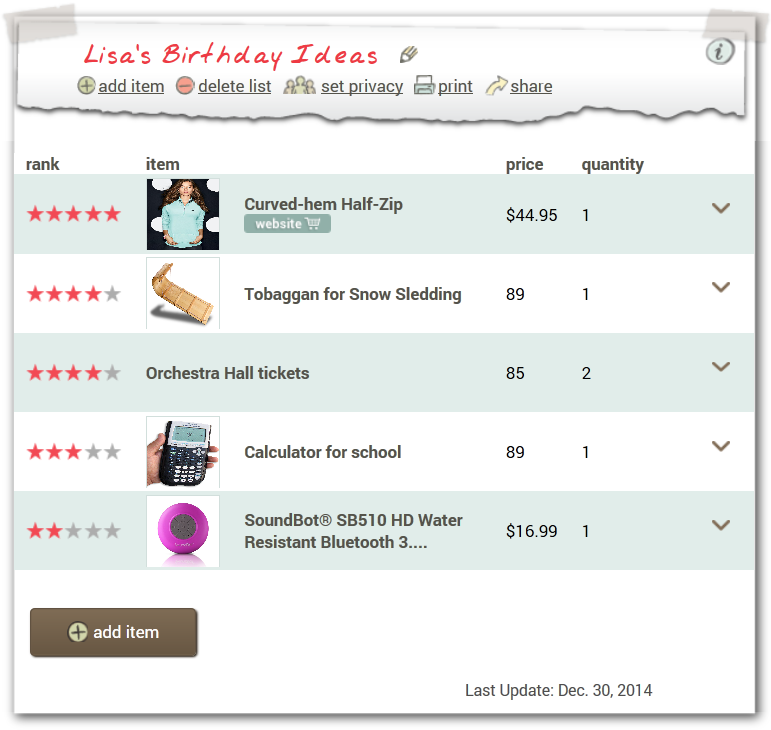The height and width of the screenshot is (730, 771).
Task: Set Calculator for school rank to five stars
Action: tap(112, 452)
